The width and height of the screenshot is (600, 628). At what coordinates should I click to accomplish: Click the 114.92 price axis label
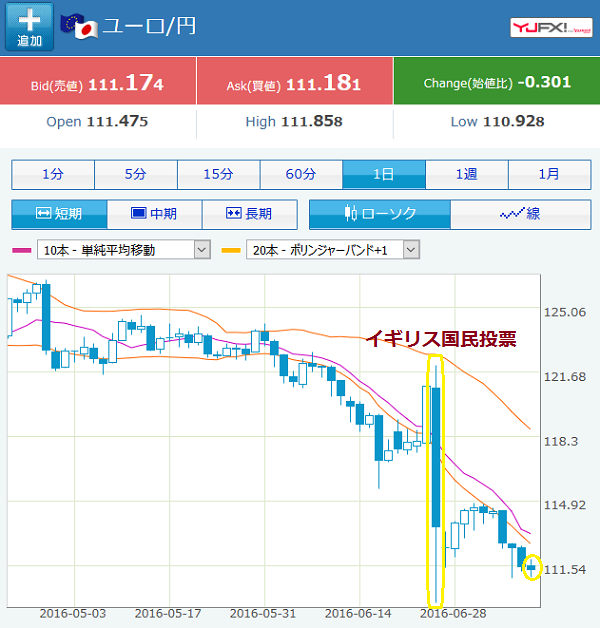pos(565,505)
